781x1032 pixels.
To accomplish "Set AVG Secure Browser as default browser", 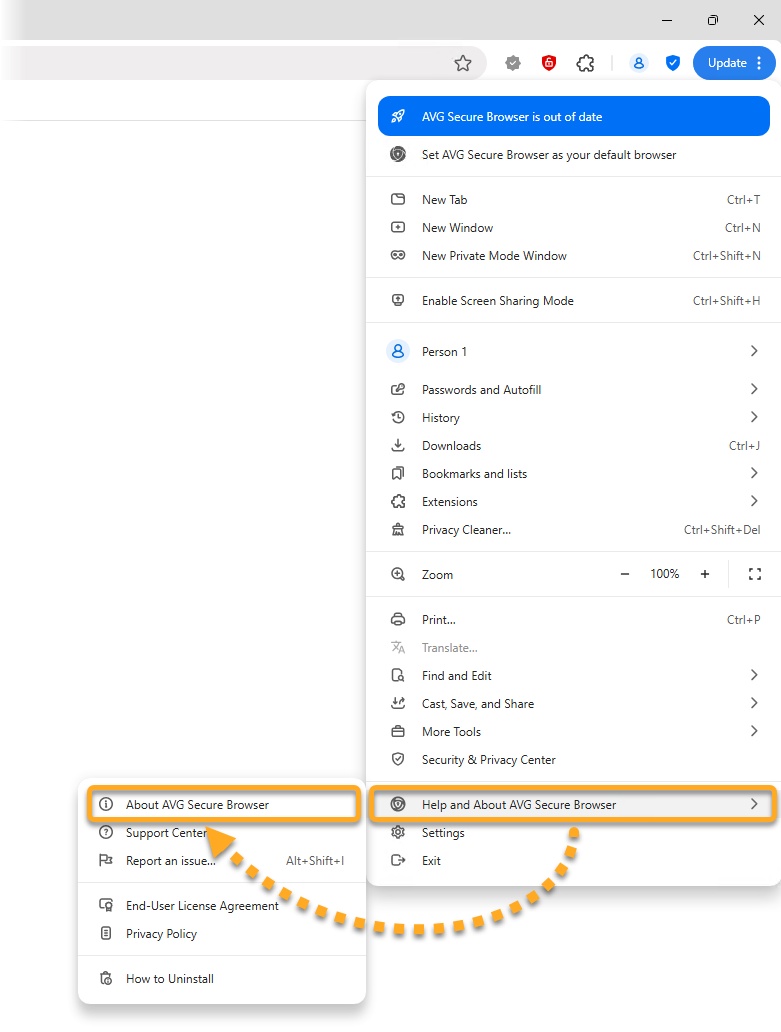I will [x=548, y=155].
